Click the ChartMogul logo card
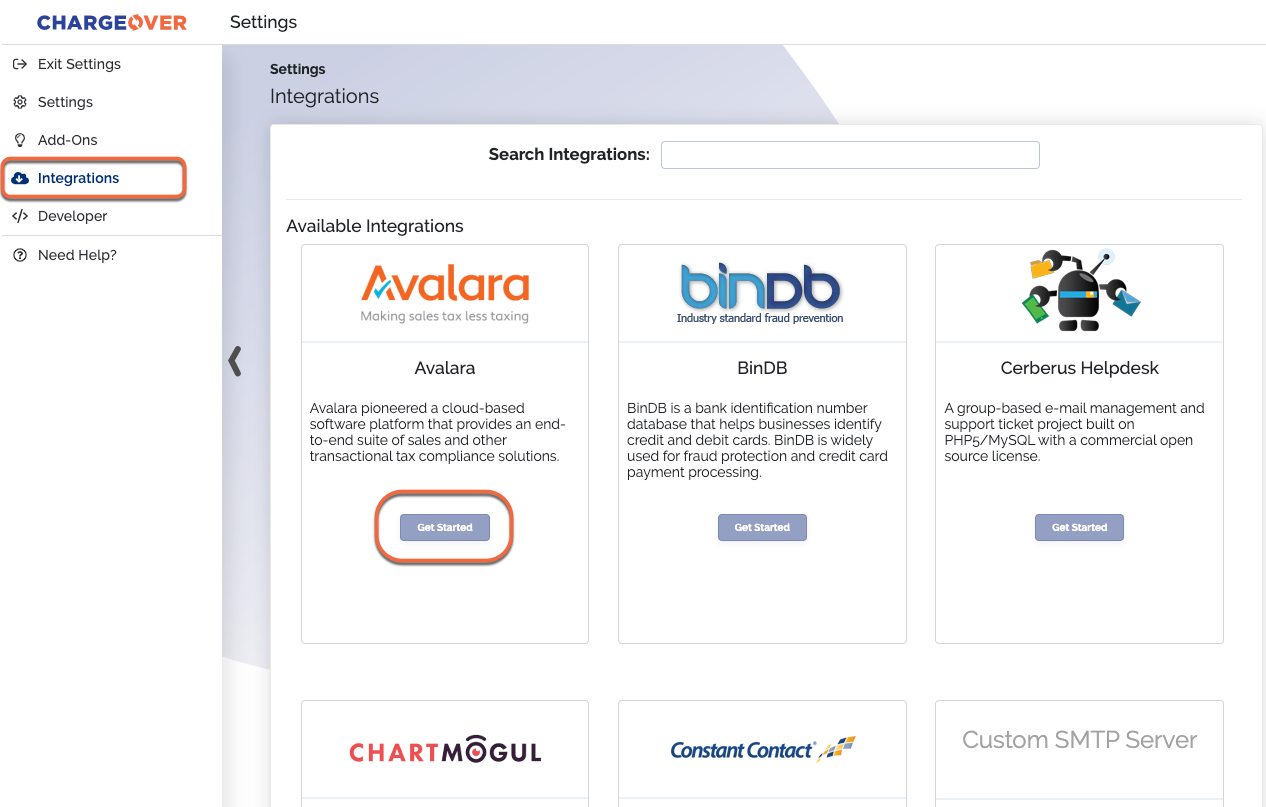This screenshot has height=807, width=1266. pyautogui.click(x=445, y=752)
